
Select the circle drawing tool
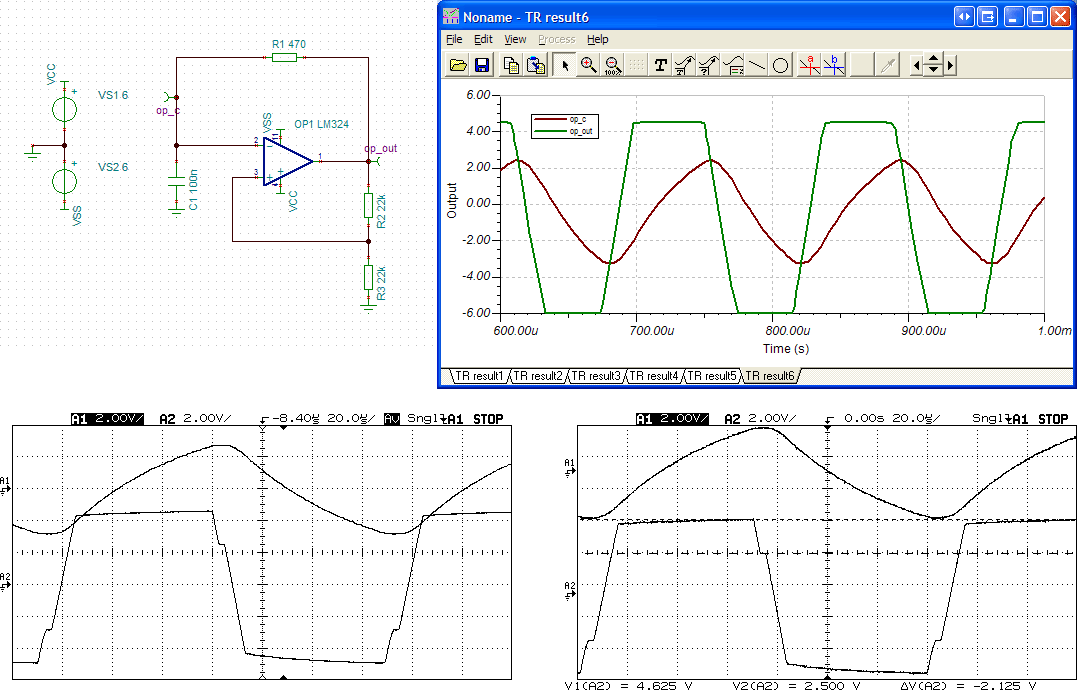click(x=780, y=65)
